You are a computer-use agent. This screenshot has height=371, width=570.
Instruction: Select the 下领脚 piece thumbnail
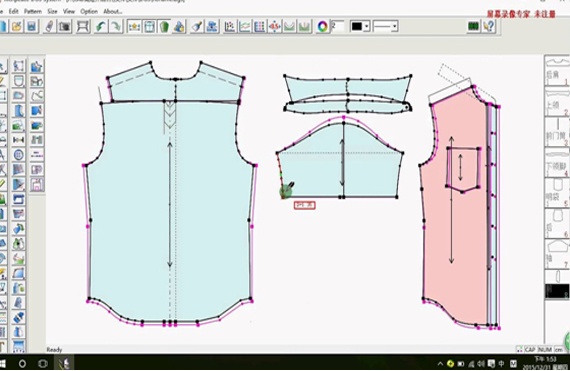point(558,163)
